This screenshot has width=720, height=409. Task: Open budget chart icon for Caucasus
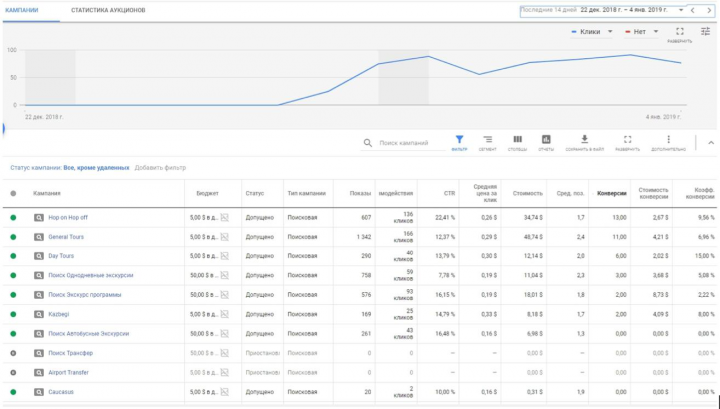225,392
